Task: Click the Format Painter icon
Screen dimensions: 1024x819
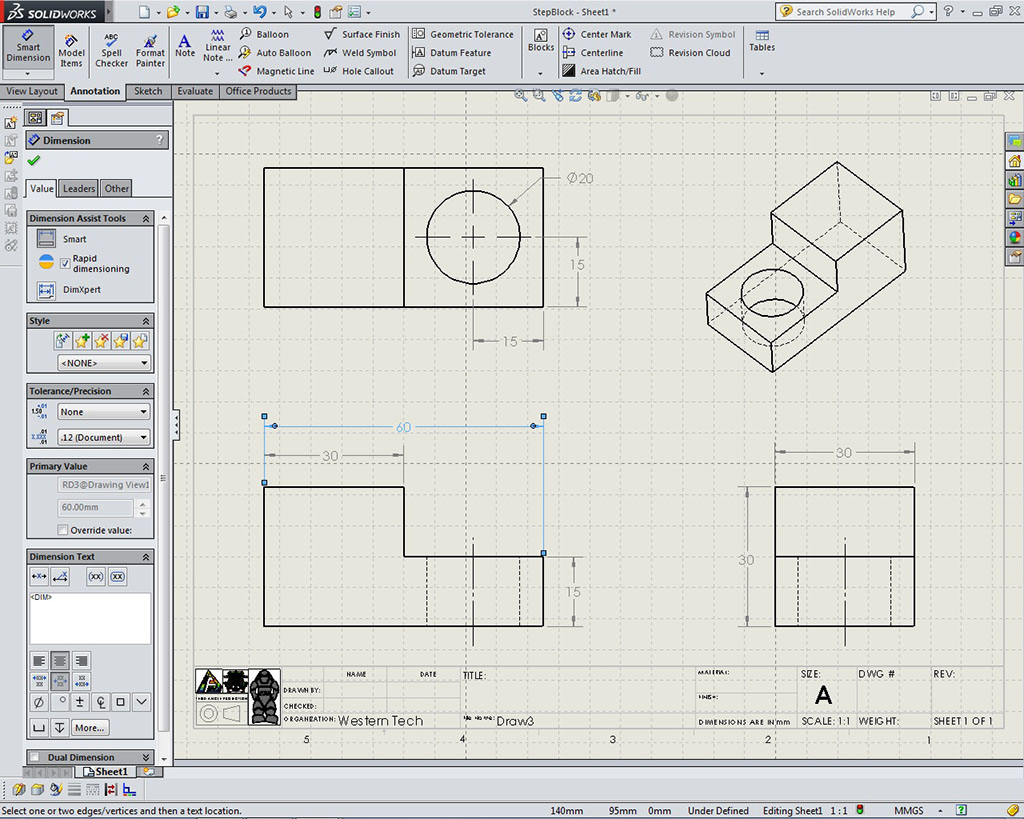Action: [x=150, y=50]
